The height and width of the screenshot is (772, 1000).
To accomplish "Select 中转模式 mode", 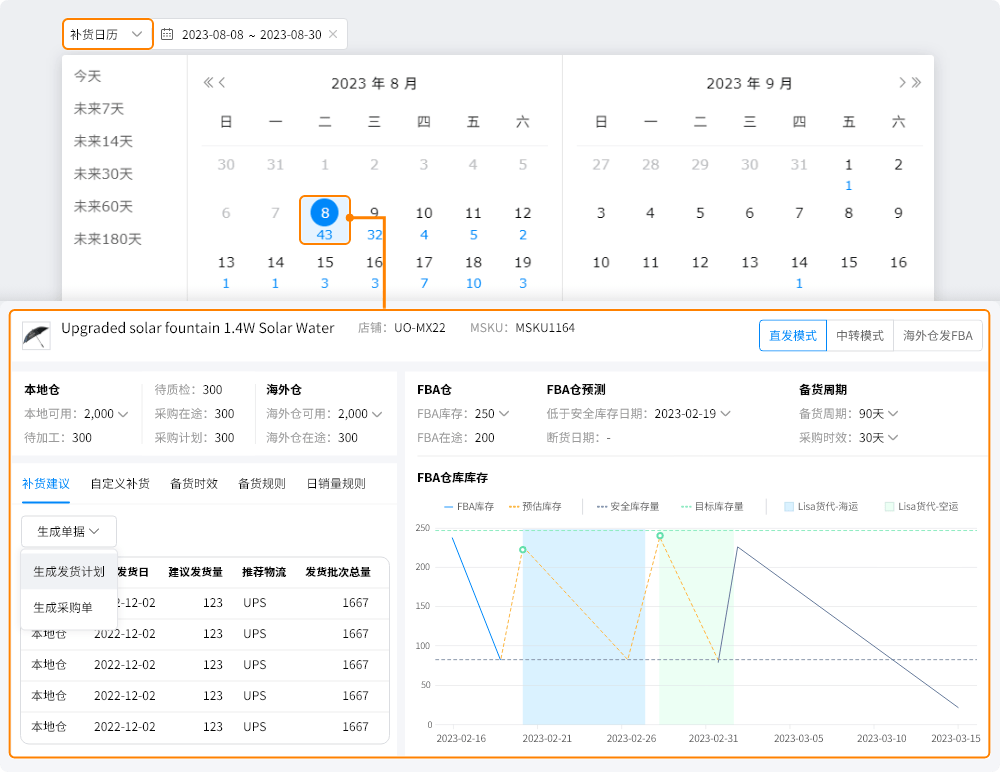I will click(860, 336).
